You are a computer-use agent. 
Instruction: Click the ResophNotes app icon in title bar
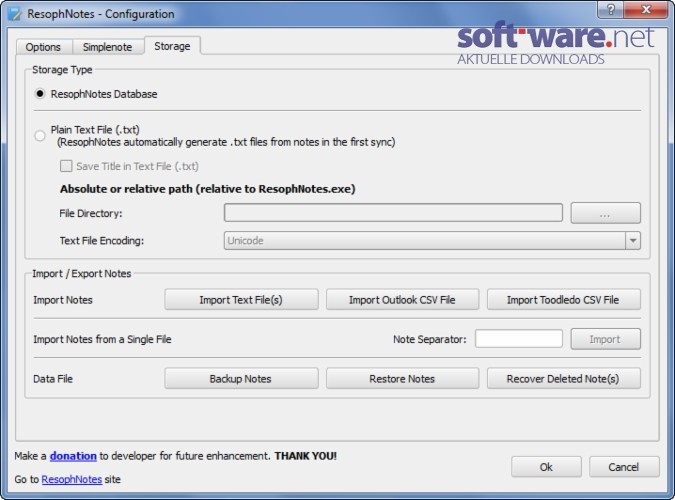click(x=14, y=14)
